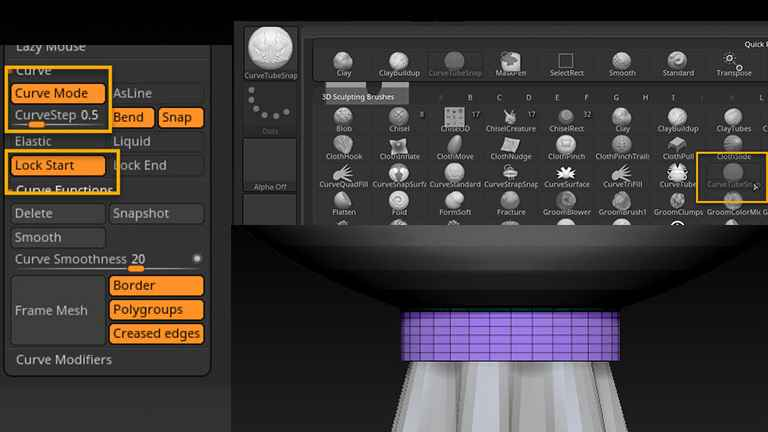Adjust the Curve Smoothness slider
Viewport: 768px width, 432px height.
(x=107, y=261)
